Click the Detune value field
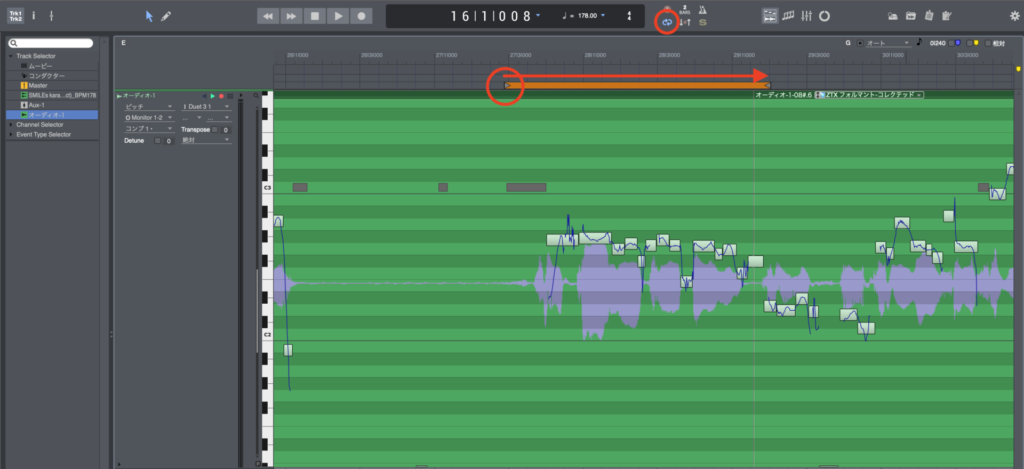 click(x=168, y=141)
